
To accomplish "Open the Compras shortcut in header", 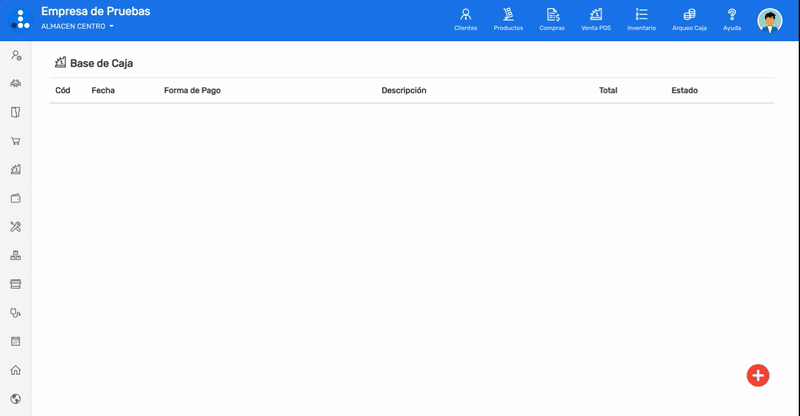I will click(x=552, y=20).
